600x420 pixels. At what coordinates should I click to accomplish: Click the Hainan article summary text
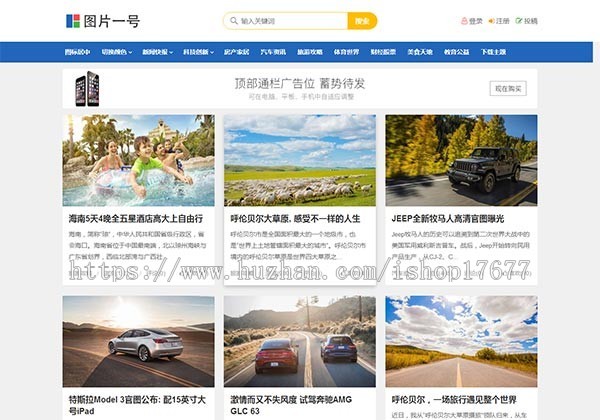[138, 245]
